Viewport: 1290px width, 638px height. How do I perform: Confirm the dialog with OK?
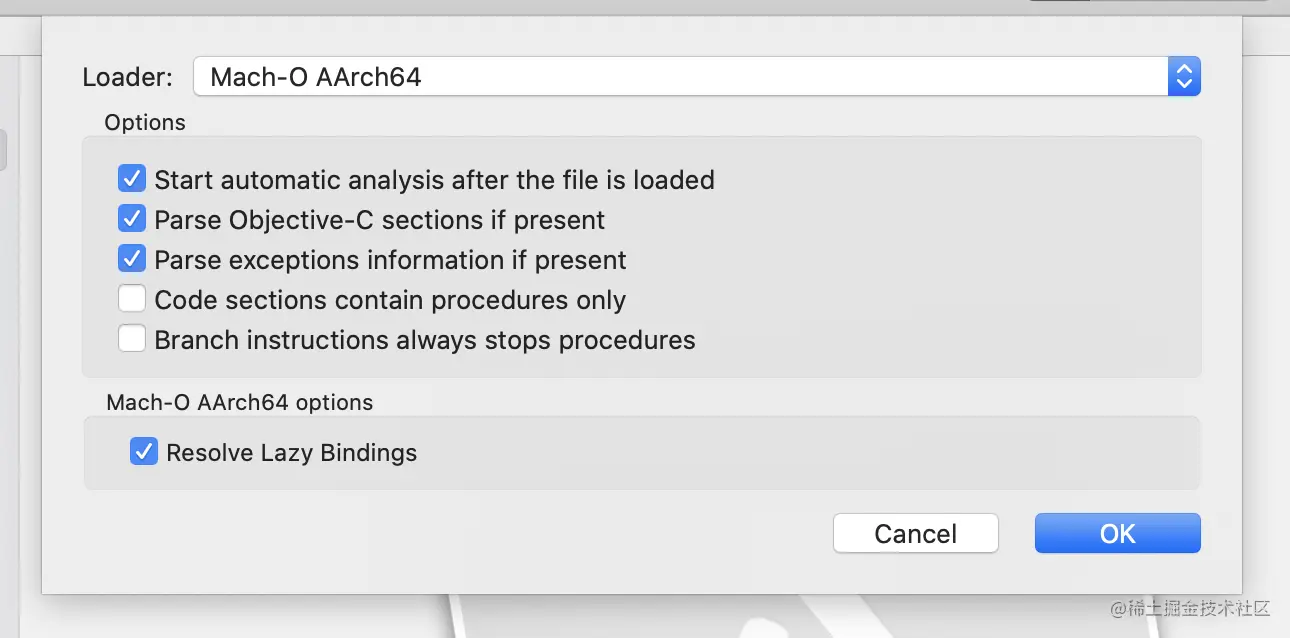1117,533
